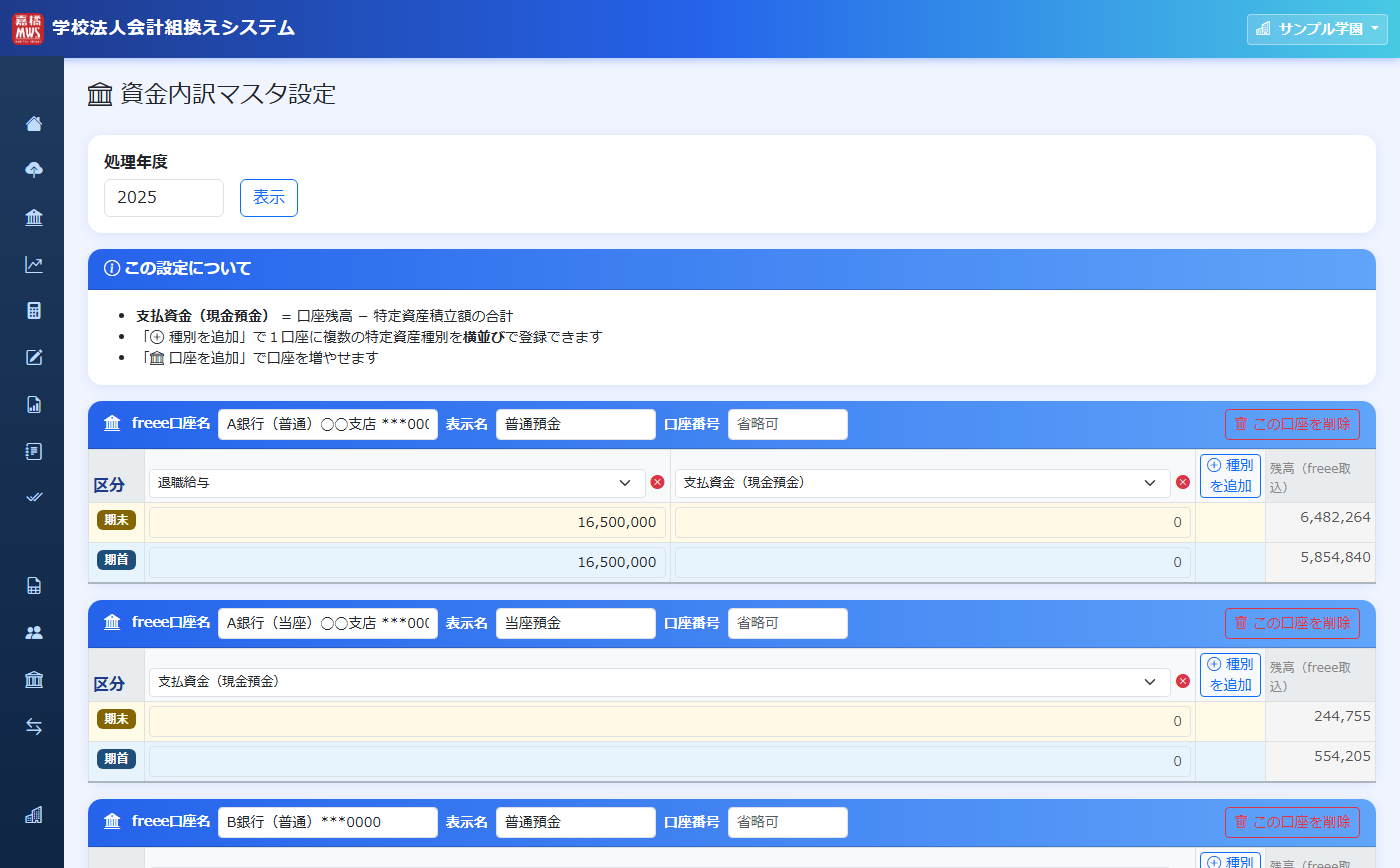
Task: Click 期首 支払資金 amount in A銀行(普通) account
Action: (933, 562)
